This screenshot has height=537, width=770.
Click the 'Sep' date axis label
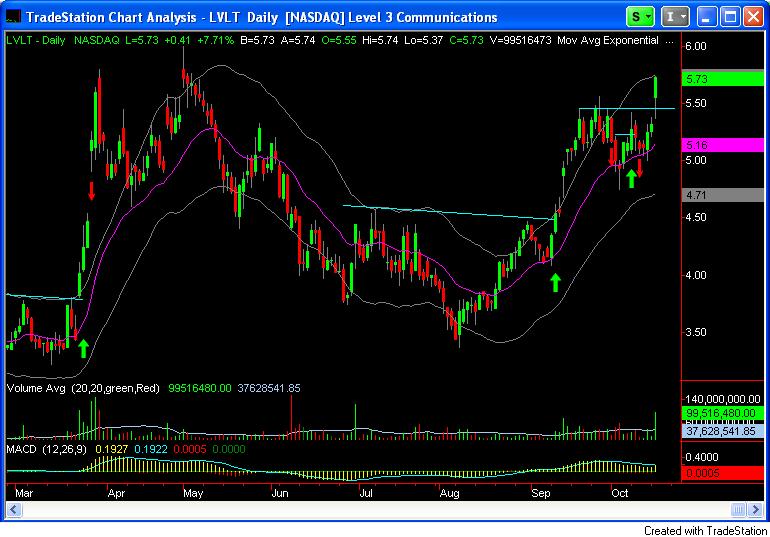click(x=540, y=493)
